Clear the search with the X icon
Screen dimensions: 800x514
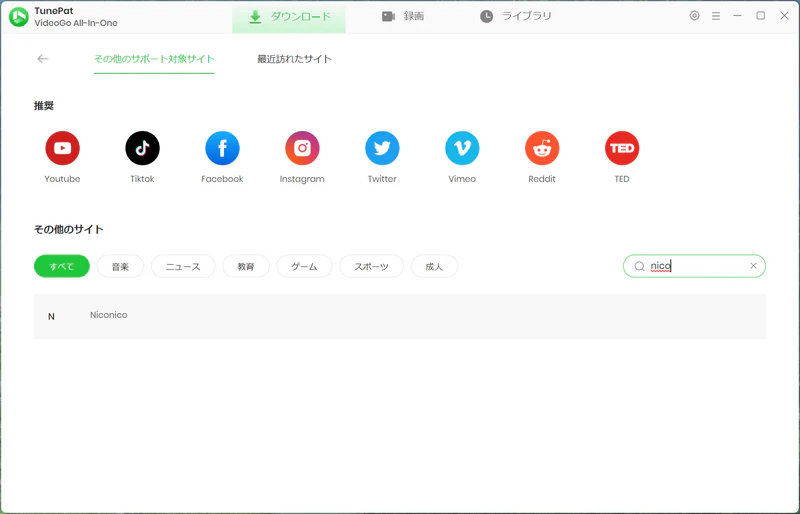(x=753, y=265)
